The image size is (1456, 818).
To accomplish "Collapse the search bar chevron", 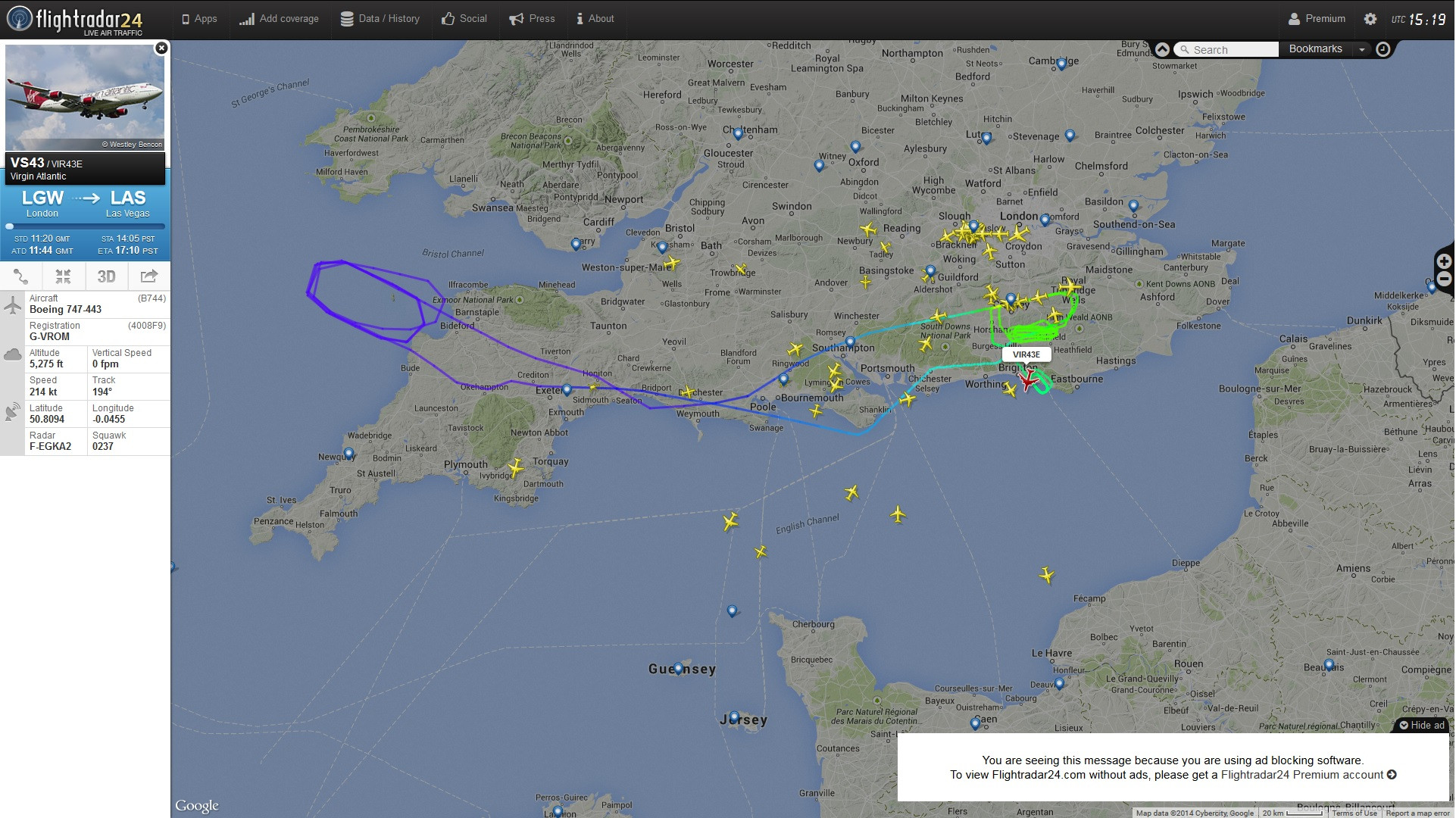I will point(1162,49).
